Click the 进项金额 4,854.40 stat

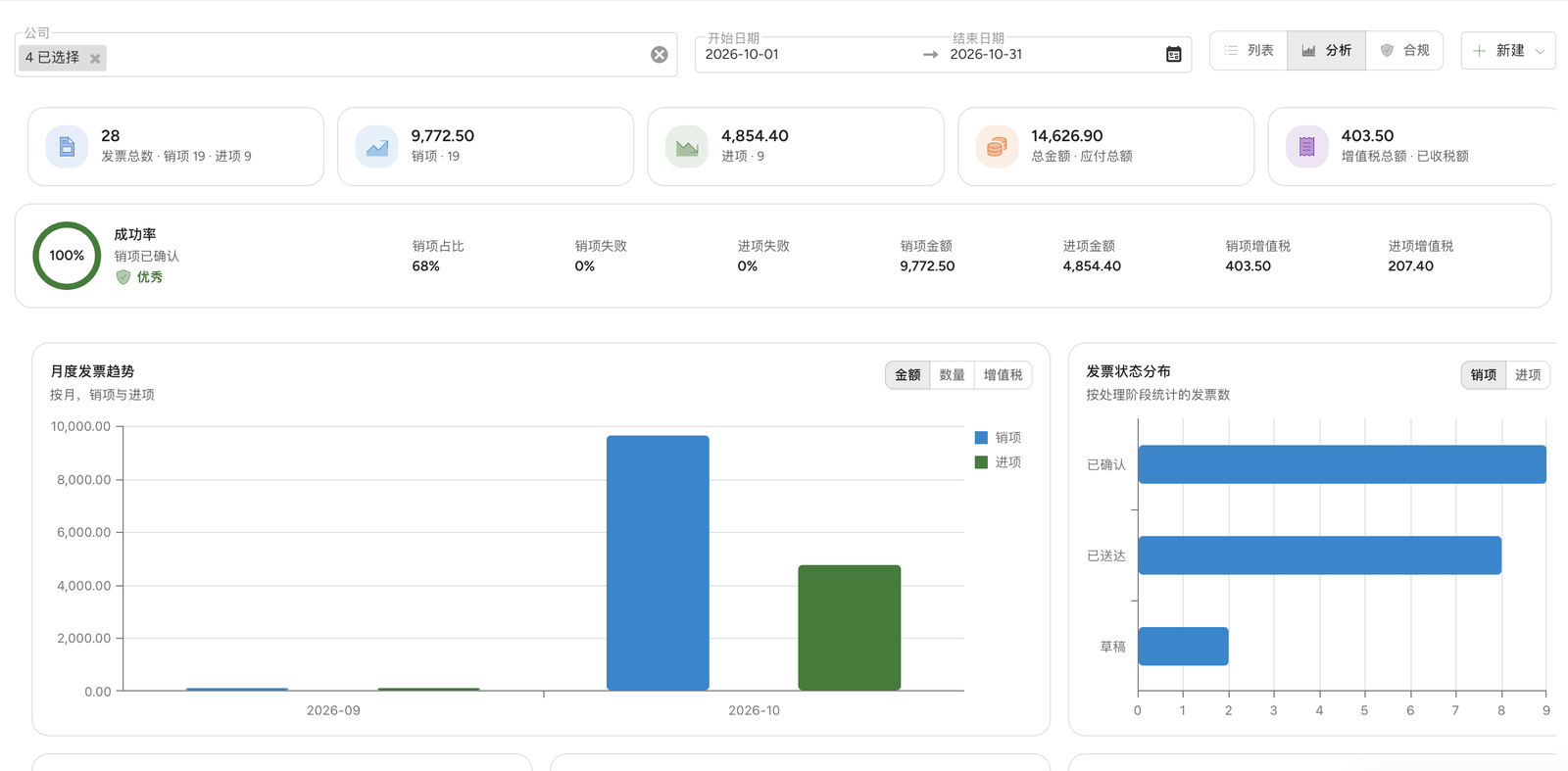click(x=1092, y=257)
